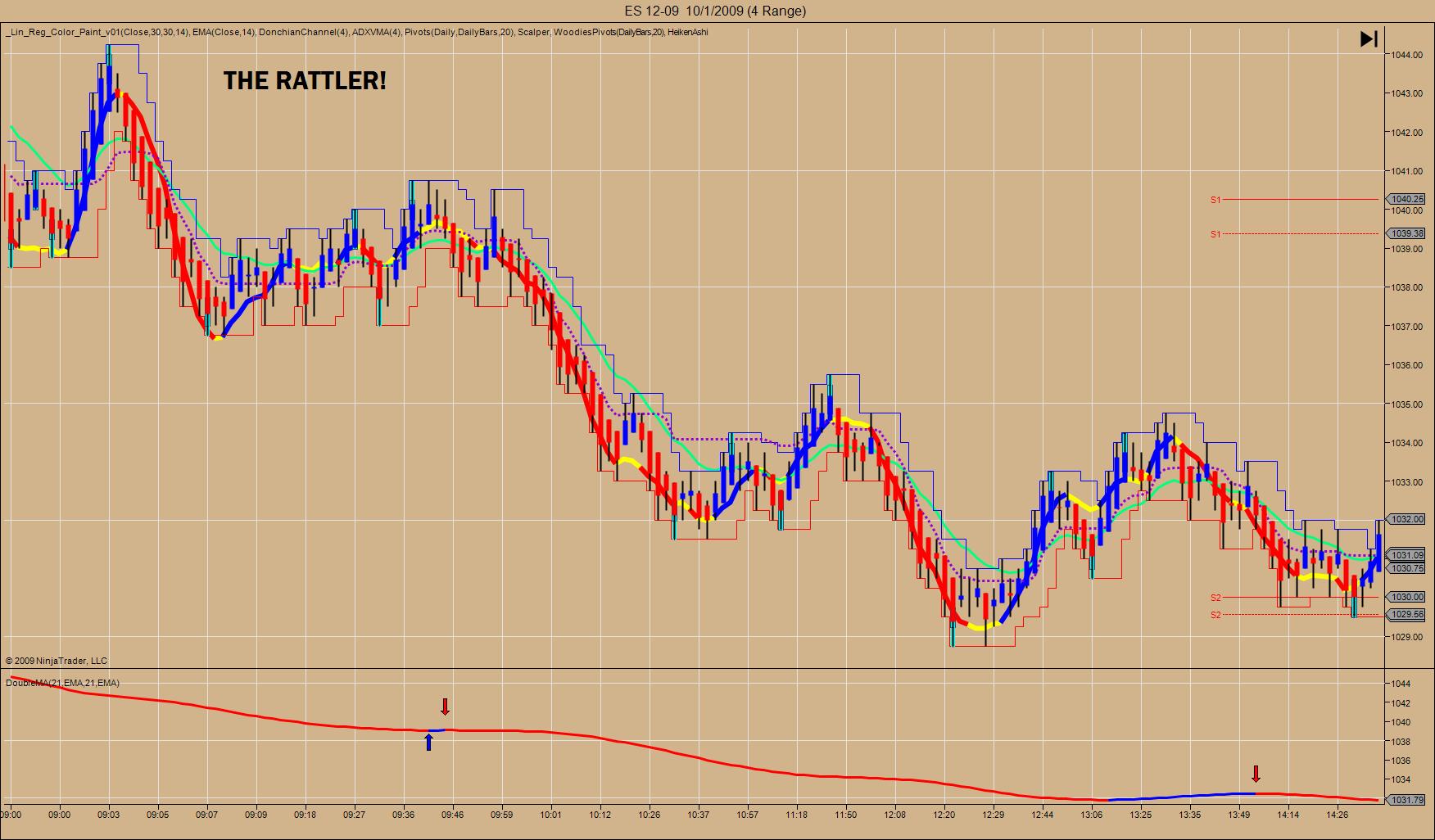Click the 1040.25 price marker on the axis
Image resolution: width=1435 pixels, height=840 pixels.
tap(1407, 199)
